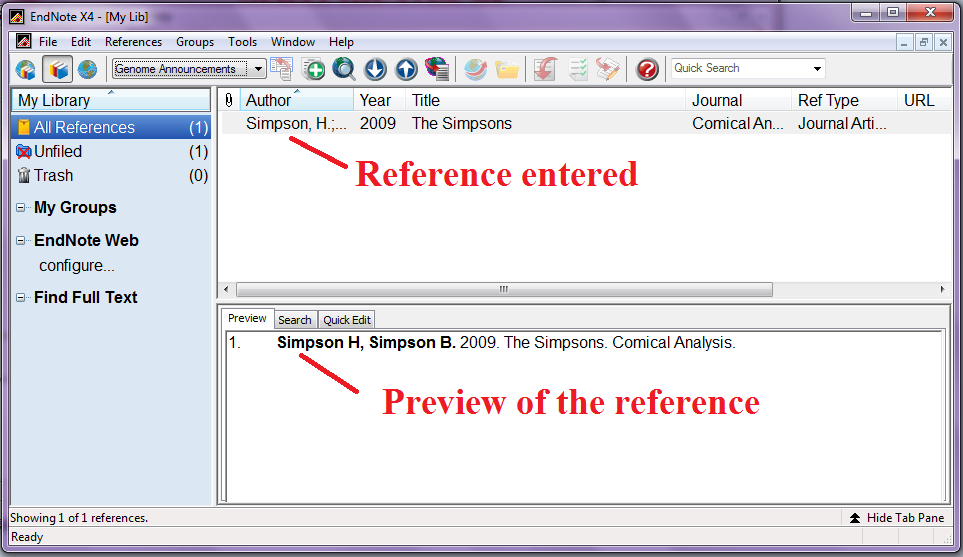Screen dimensions: 963x557
Task: Click EndNote icon in the menu bar
Action: 23,42
